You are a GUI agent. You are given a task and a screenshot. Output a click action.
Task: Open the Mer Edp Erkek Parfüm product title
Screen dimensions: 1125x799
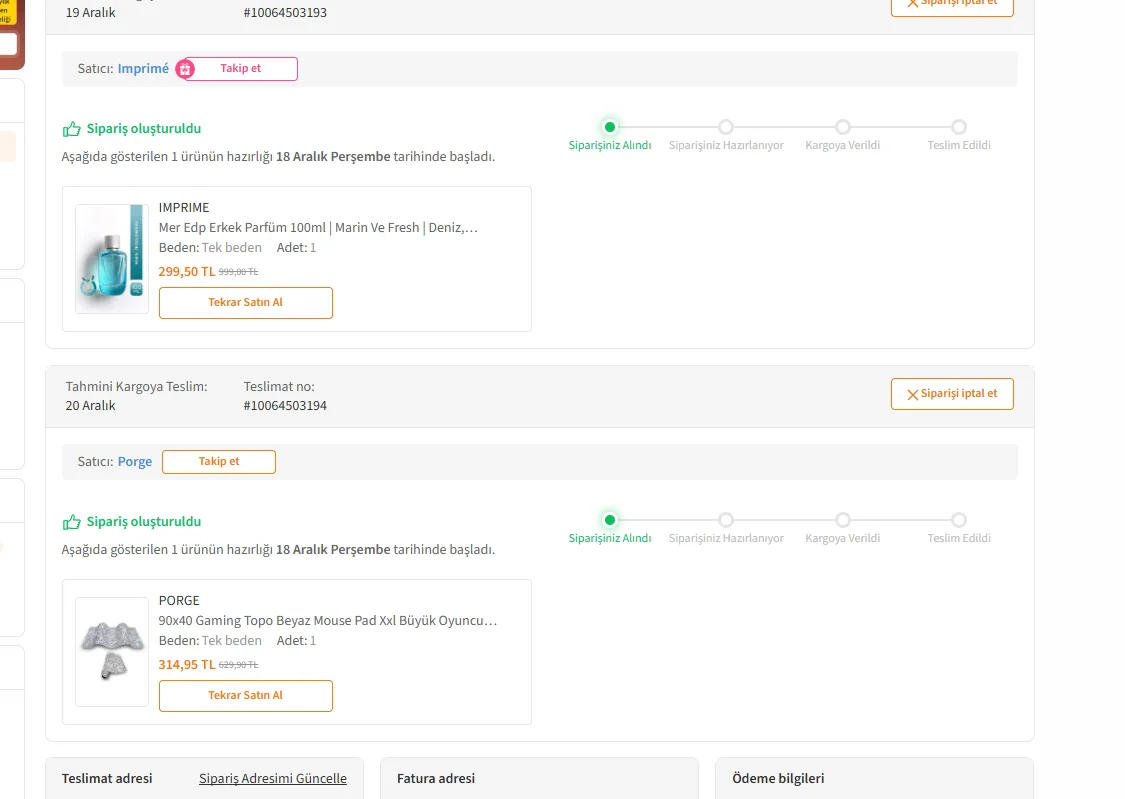pos(318,228)
